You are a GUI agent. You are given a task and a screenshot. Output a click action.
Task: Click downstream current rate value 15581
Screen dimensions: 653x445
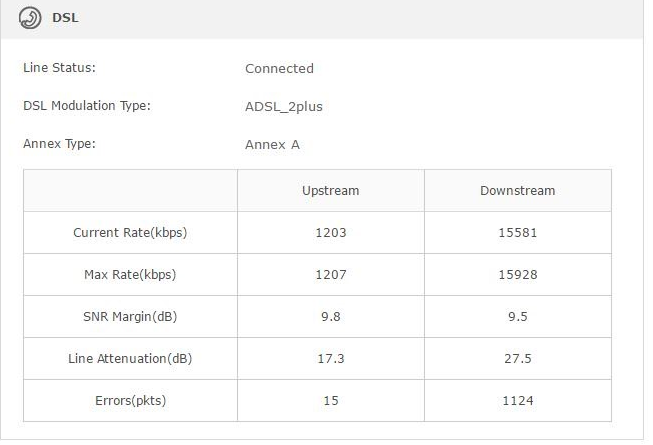(x=517, y=233)
